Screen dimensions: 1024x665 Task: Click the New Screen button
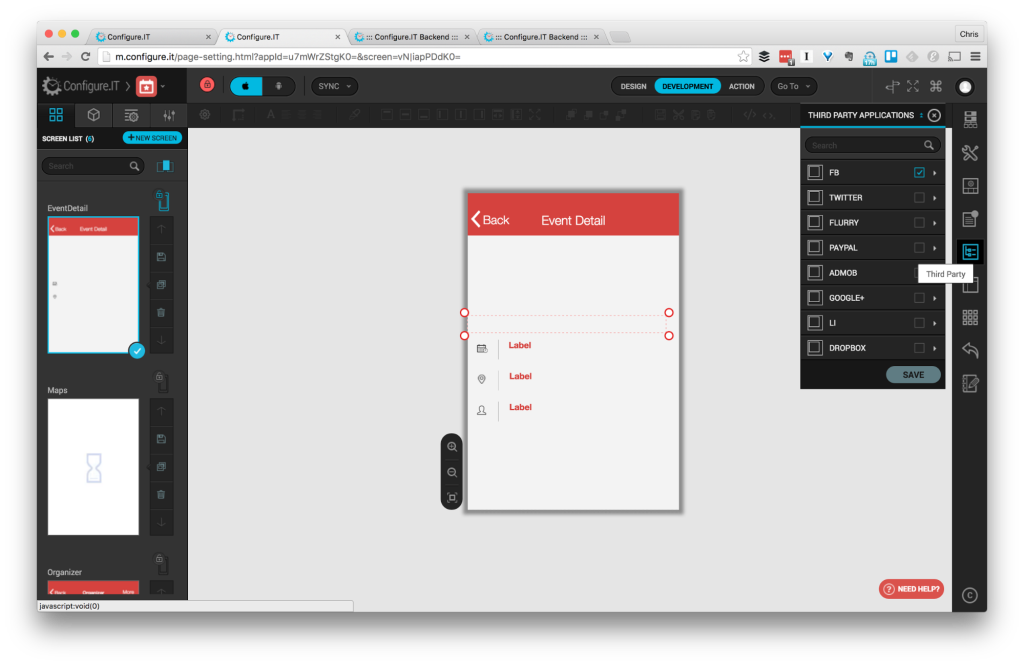coord(152,138)
